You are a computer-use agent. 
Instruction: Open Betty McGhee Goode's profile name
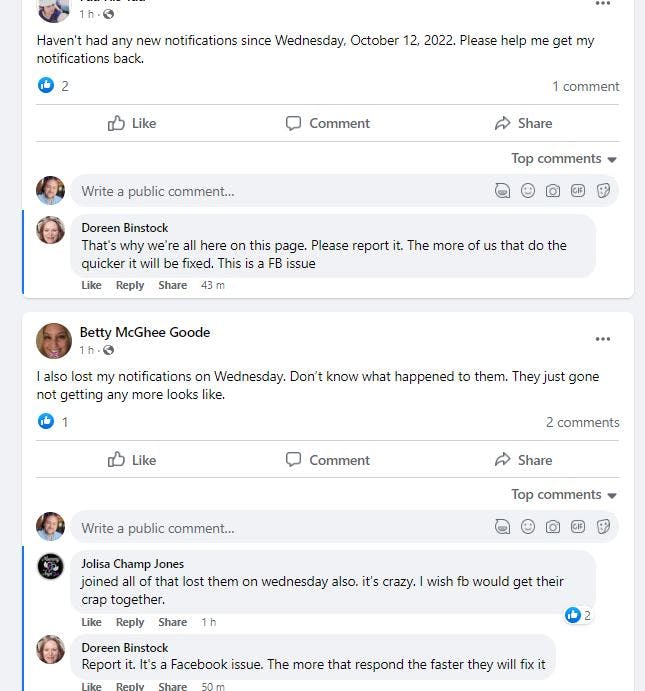[145, 332]
